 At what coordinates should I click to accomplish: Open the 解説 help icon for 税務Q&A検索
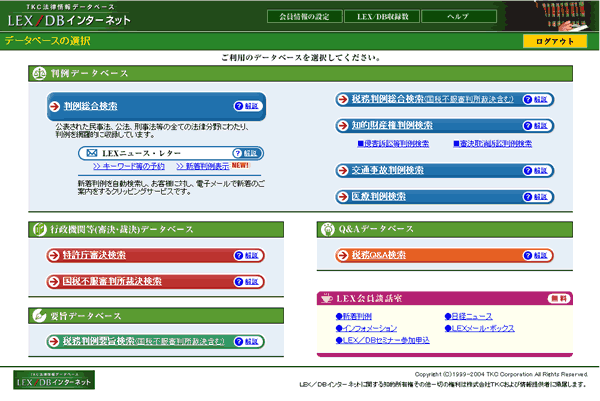point(537,255)
